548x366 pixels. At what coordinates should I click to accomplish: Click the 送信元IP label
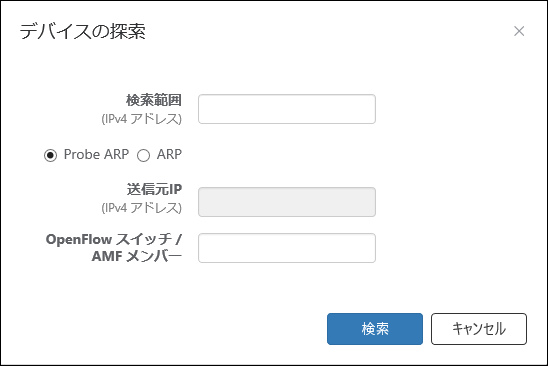click(154, 189)
